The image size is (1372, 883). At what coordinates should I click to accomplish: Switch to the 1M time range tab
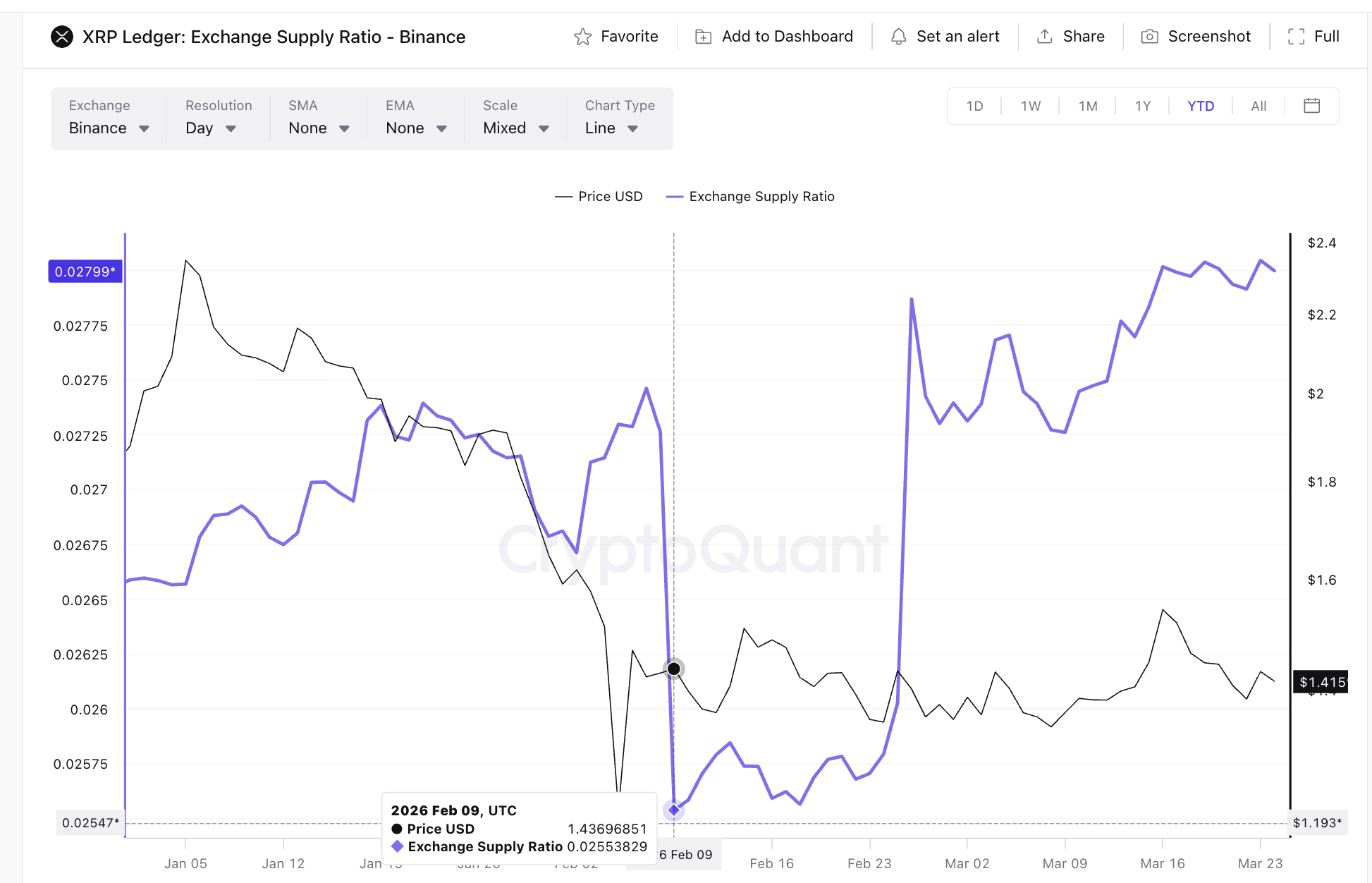[x=1087, y=106]
